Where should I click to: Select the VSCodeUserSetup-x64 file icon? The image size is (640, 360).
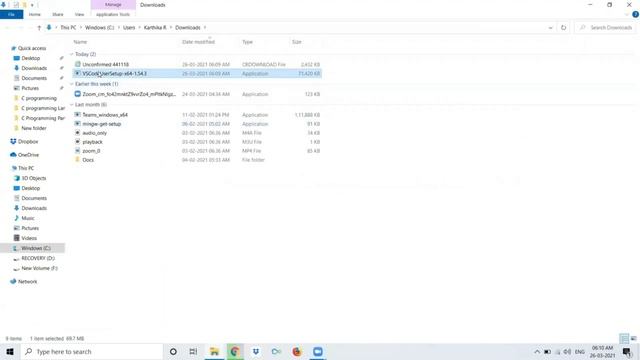(78, 73)
